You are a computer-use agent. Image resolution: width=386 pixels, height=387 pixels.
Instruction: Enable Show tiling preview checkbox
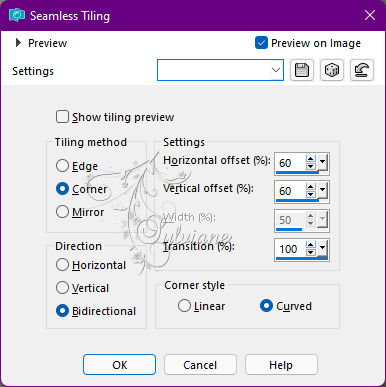[62, 117]
